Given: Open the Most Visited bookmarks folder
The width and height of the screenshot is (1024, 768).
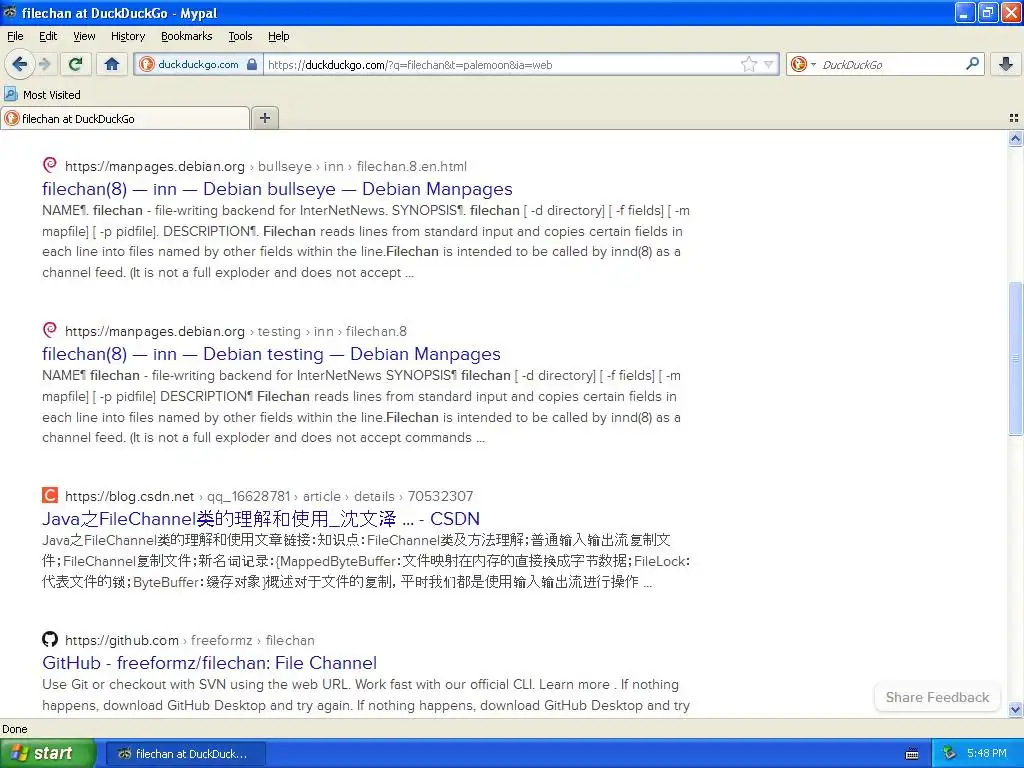Looking at the screenshot, I should [x=42, y=95].
